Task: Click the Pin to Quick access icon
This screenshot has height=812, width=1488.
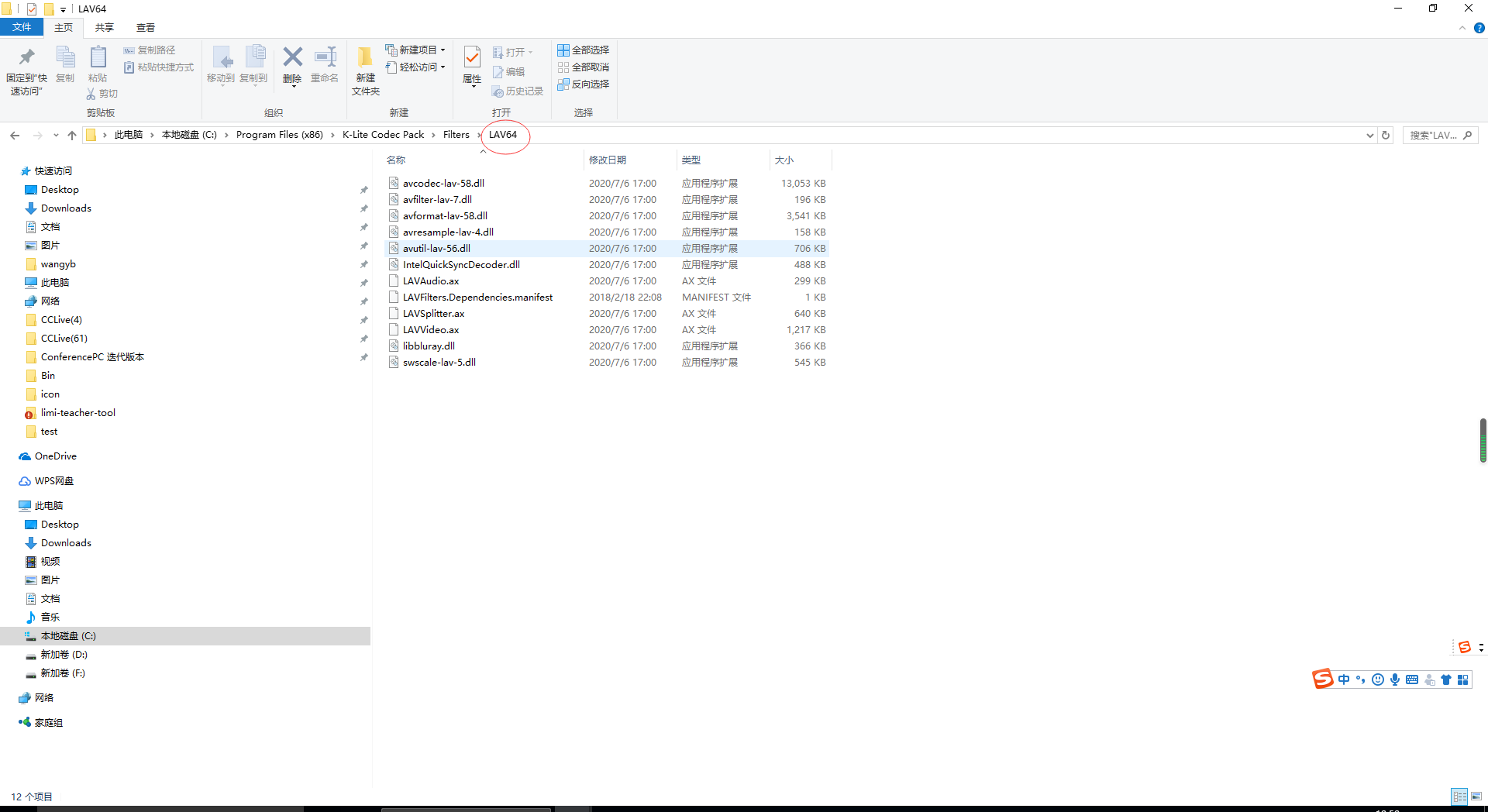Action: 26,58
